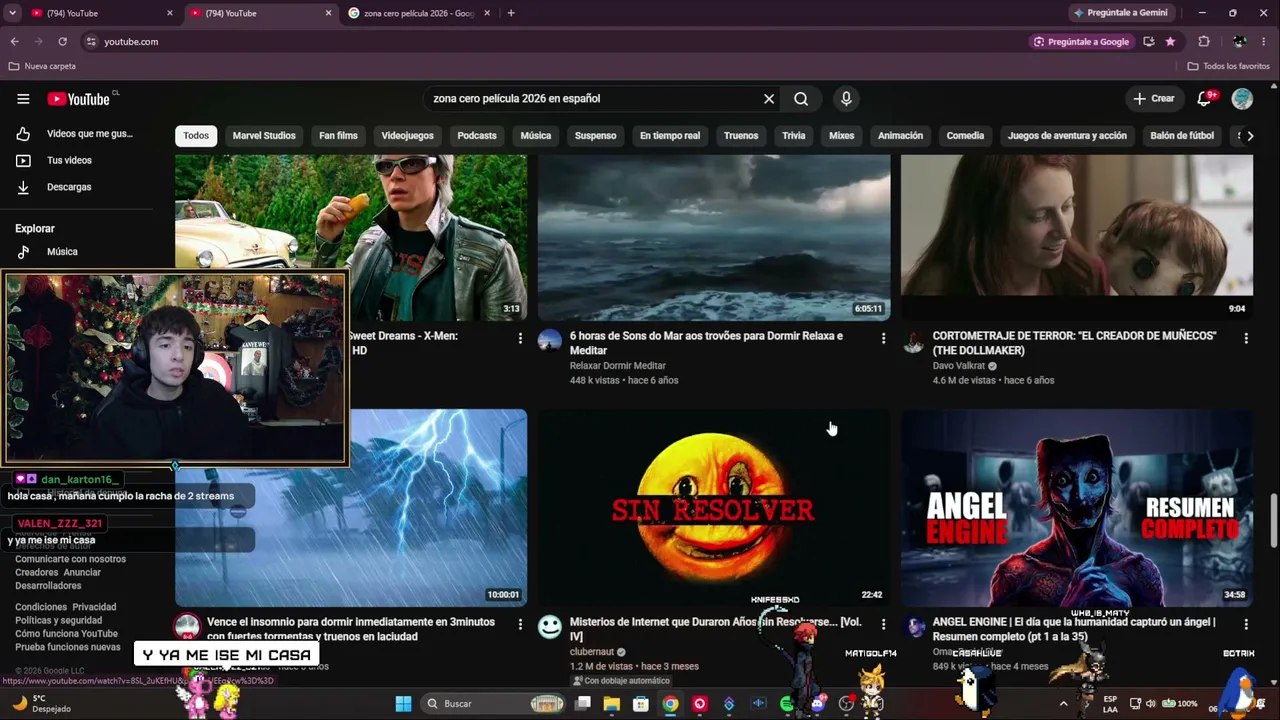Open Spotify from the taskbar
The height and width of the screenshot is (720, 1280).
(787, 704)
